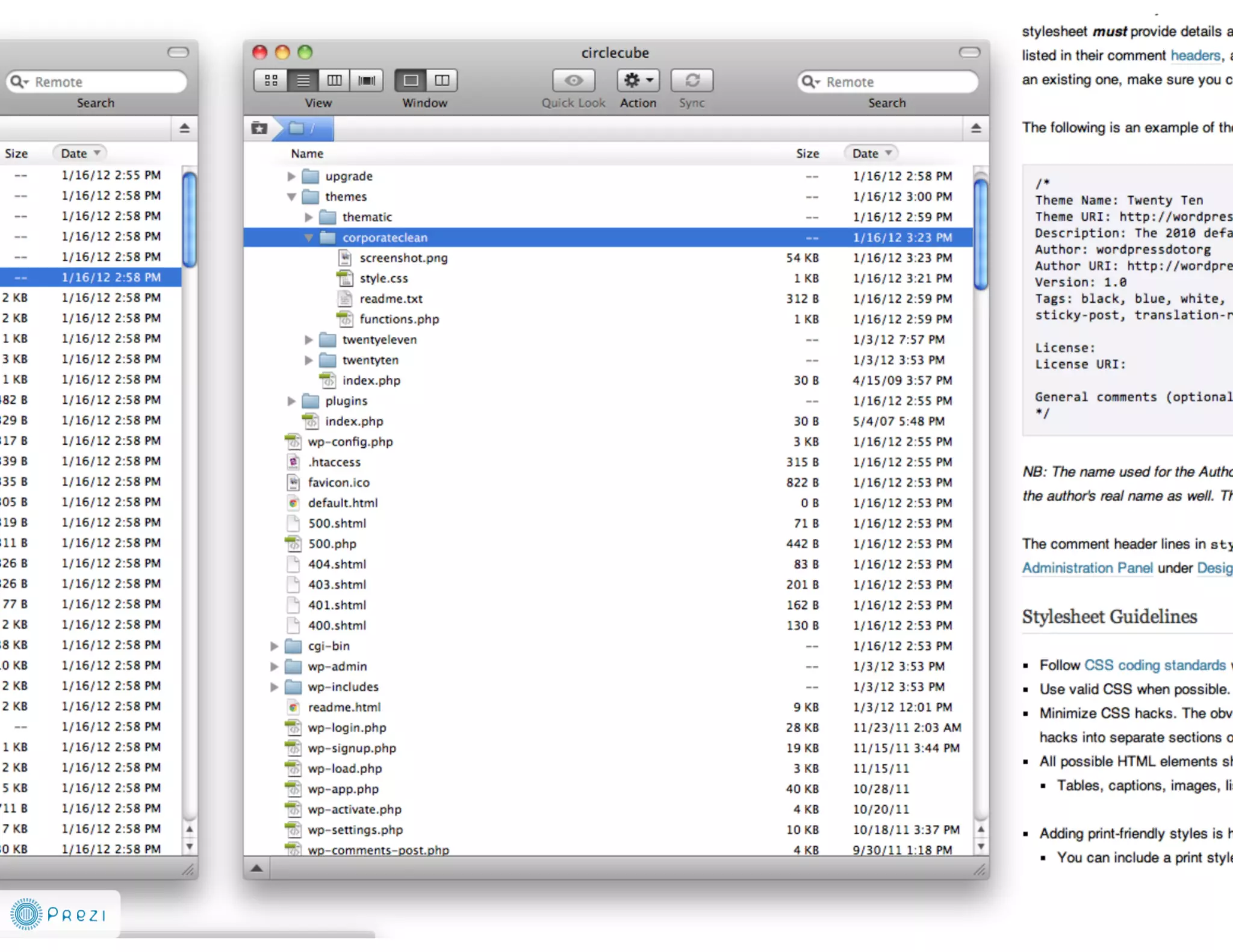The height and width of the screenshot is (952, 1233).
Task: Click the scroll up arrow in circlecube
Action: point(981,829)
